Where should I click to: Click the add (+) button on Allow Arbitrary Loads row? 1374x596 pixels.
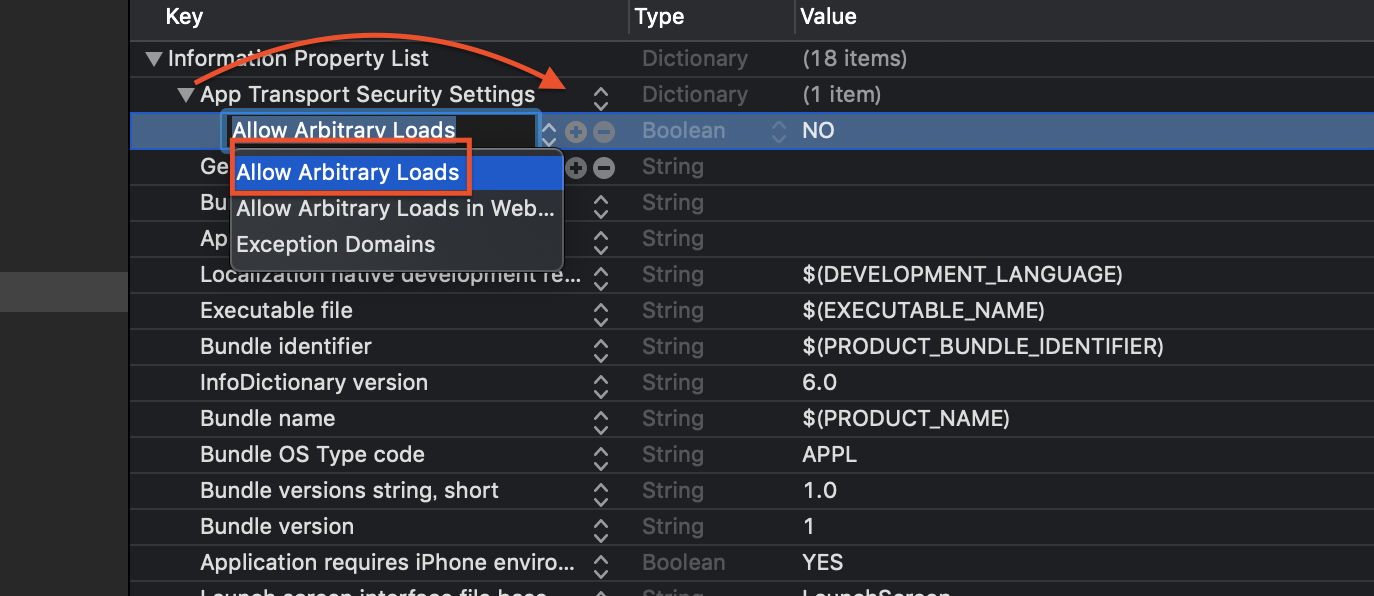(576, 131)
